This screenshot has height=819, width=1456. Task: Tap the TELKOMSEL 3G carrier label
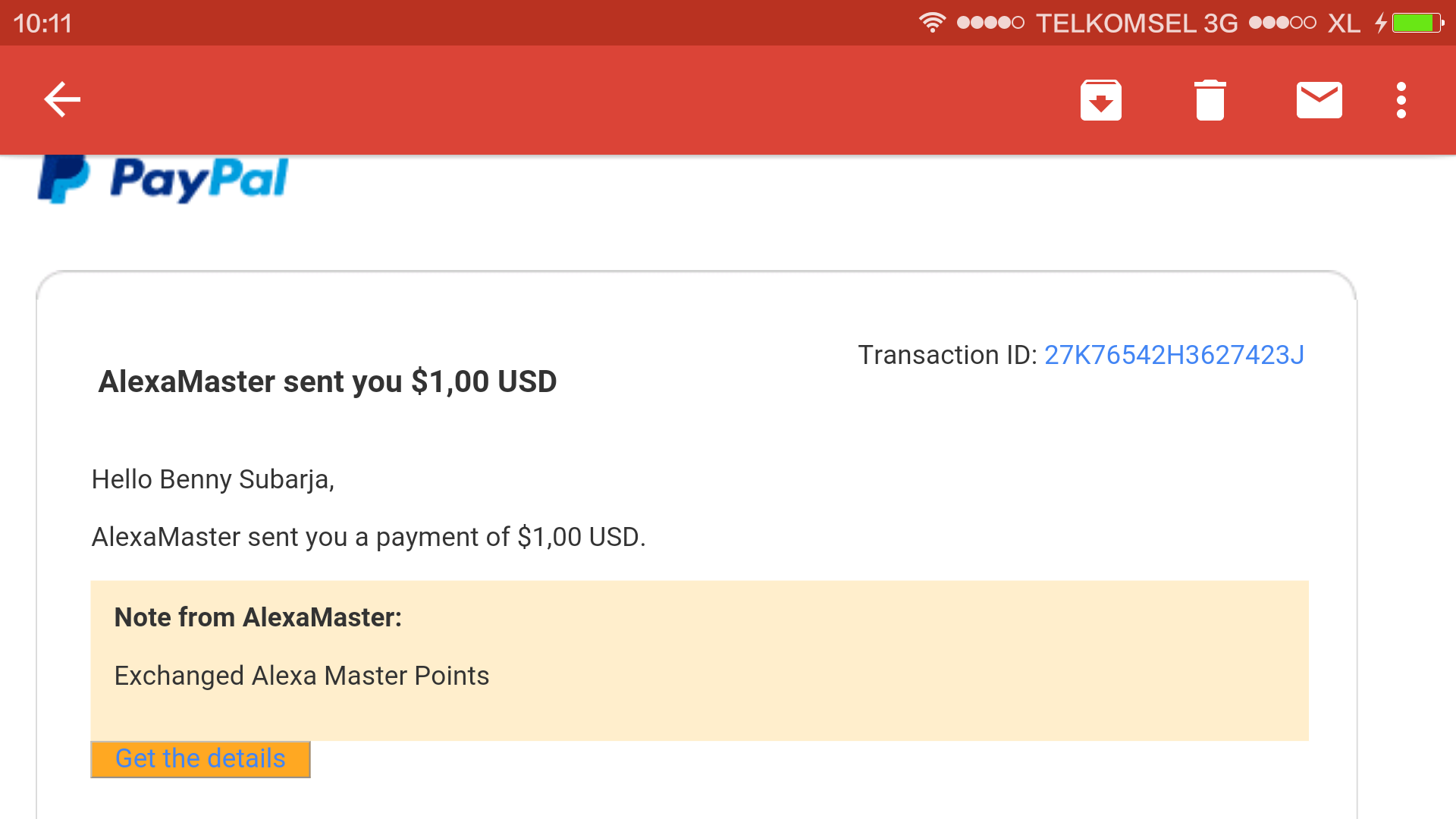[x=1137, y=23]
